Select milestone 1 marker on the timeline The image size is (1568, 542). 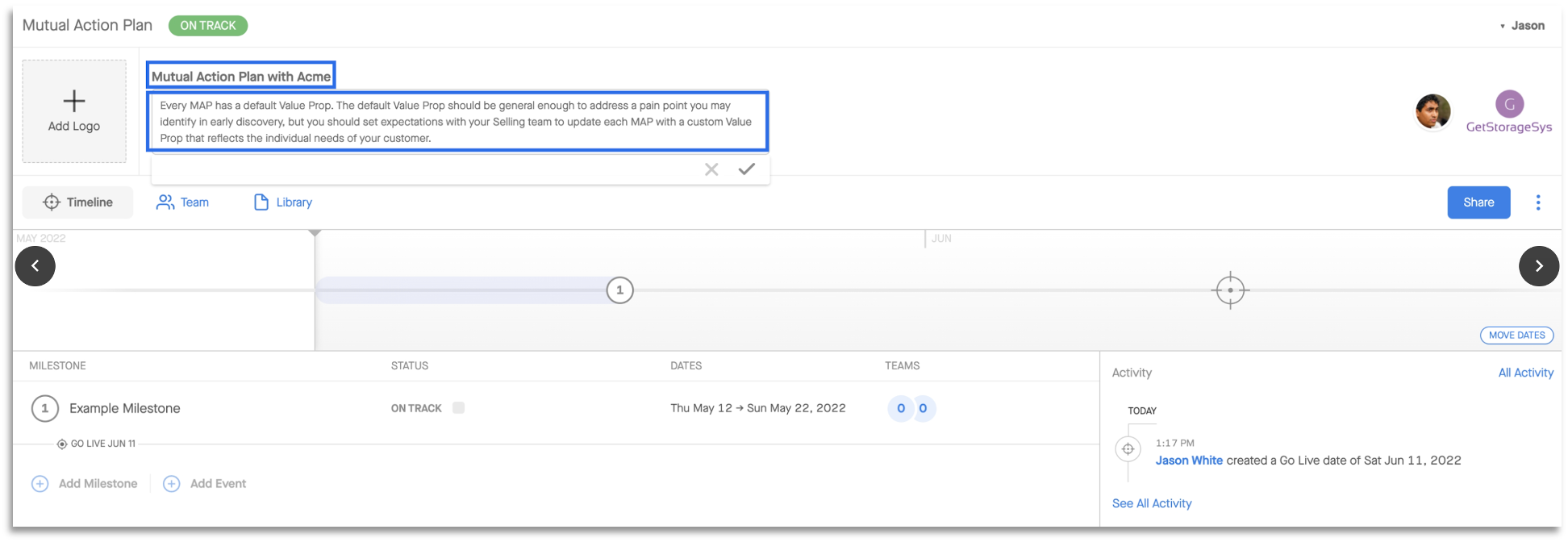619,290
